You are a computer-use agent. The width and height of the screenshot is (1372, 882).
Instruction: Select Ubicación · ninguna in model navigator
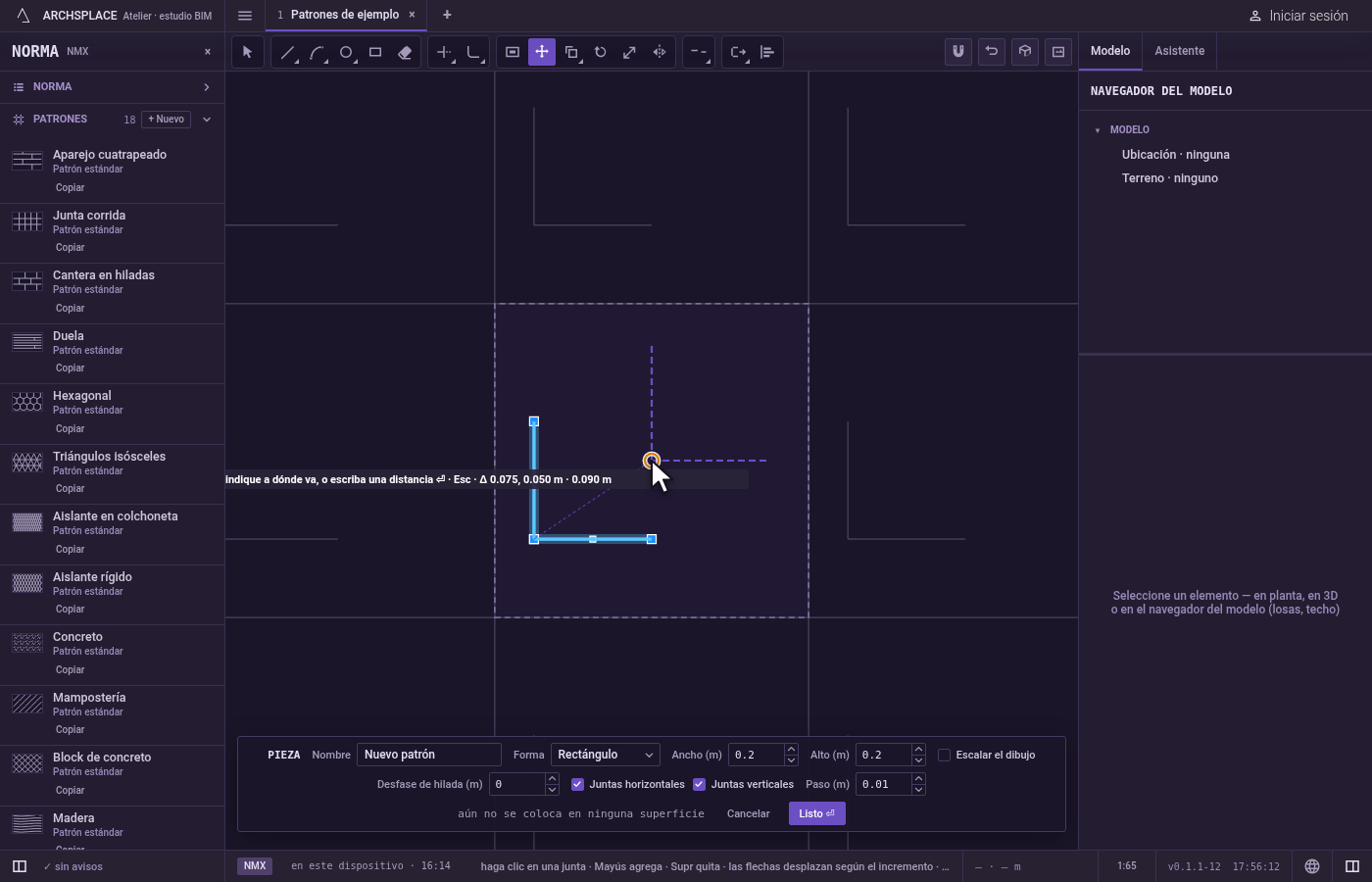coord(1176,155)
